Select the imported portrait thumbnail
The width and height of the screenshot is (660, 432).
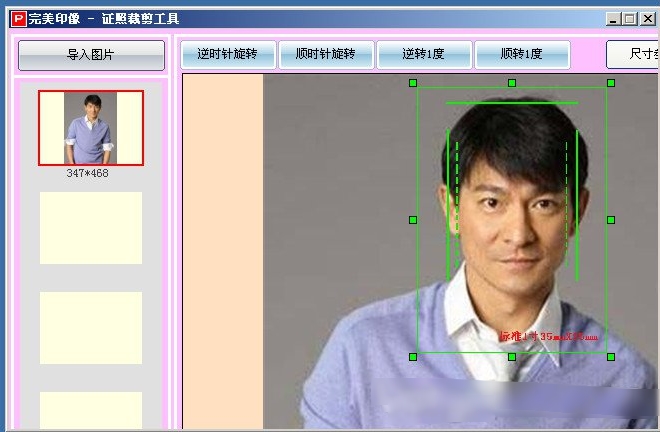point(91,128)
